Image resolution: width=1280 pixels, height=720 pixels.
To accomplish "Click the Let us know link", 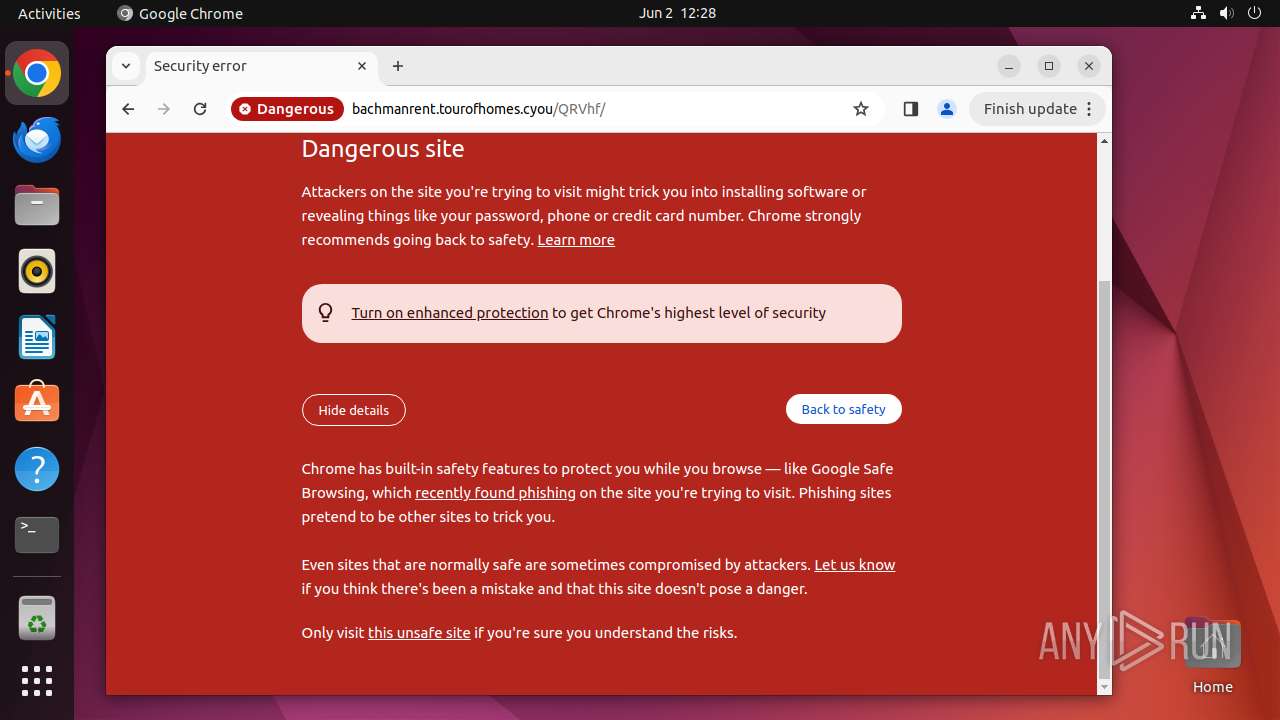I will (x=855, y=565).
